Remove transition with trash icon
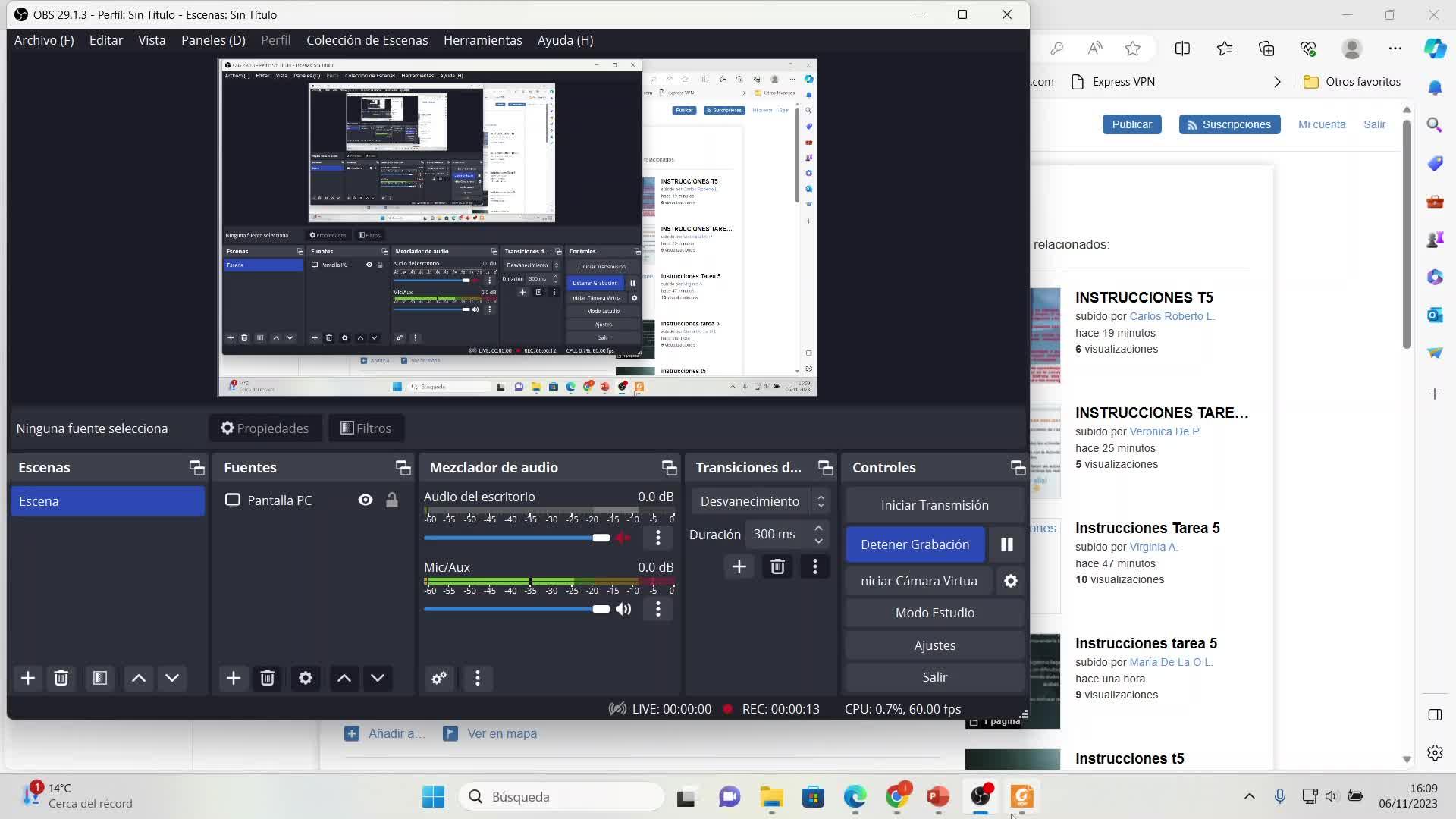The width and height of the screenshot is (1456, 819). [x=777, y=566]
